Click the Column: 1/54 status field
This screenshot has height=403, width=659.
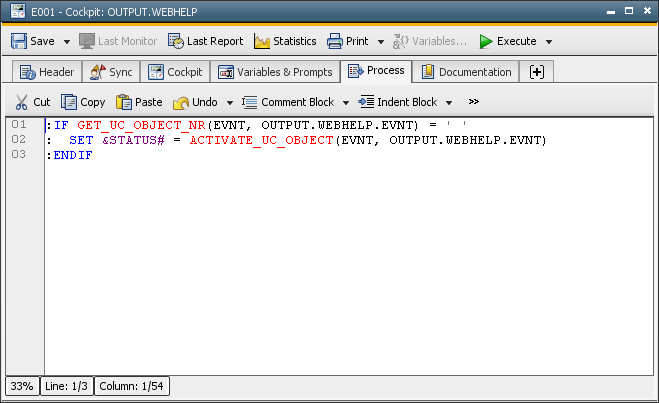(132, 386)
